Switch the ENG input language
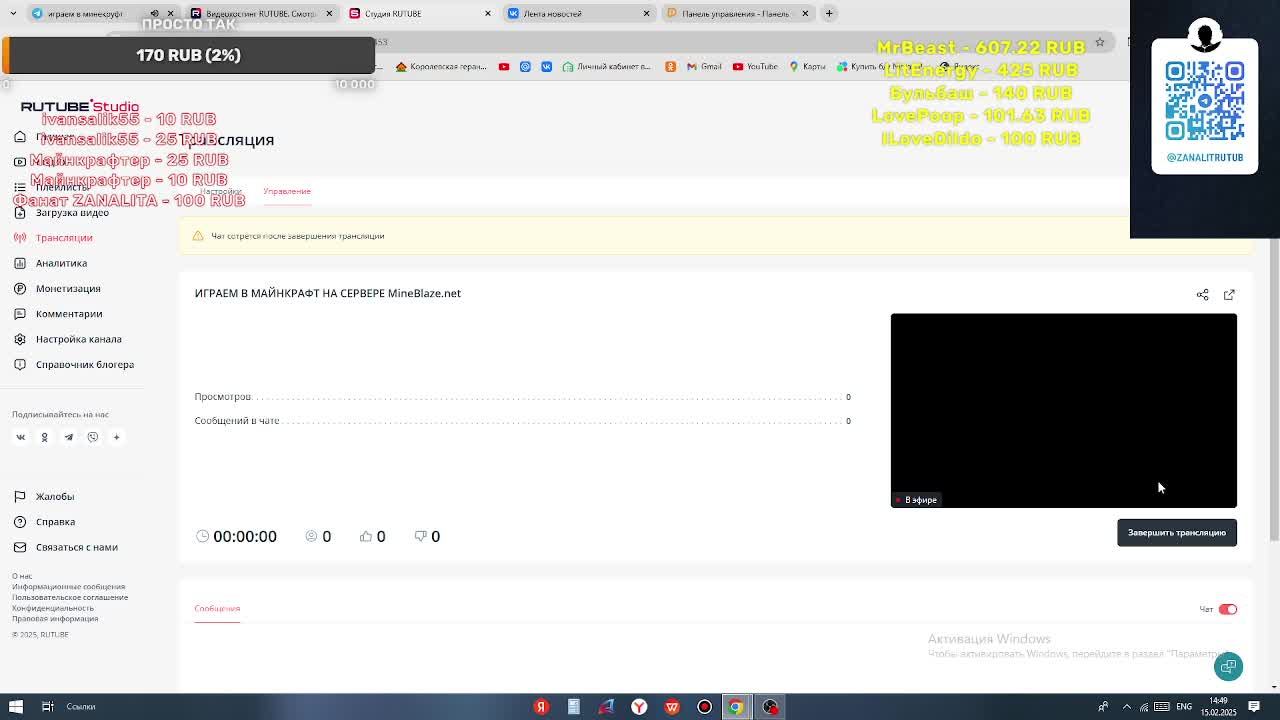This screenshot has height=720, width=1280. pos(1184,707)
